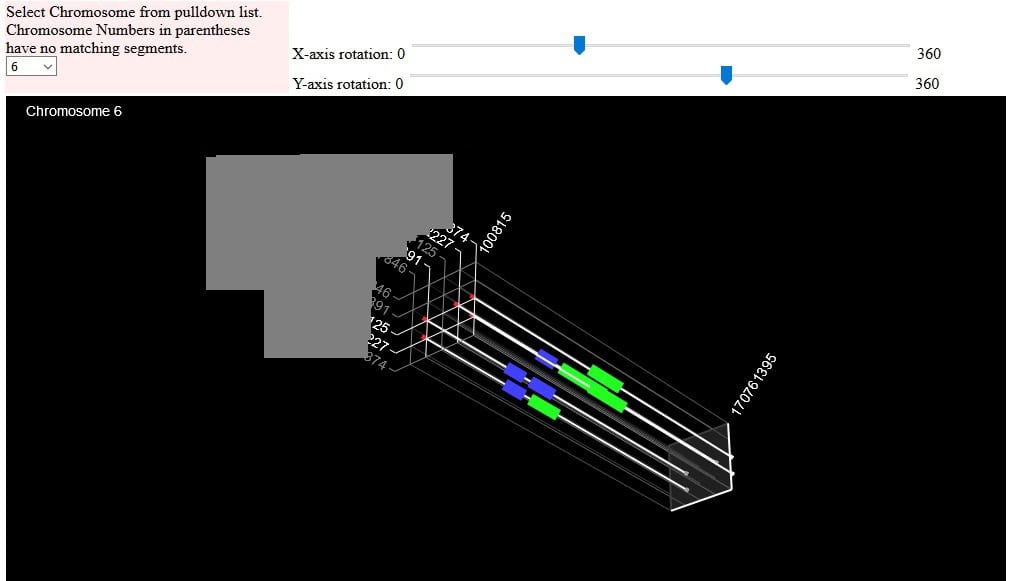Click the transparent end cap of 3D box
Screen dimensions: 1012x581
pos(701,466)
